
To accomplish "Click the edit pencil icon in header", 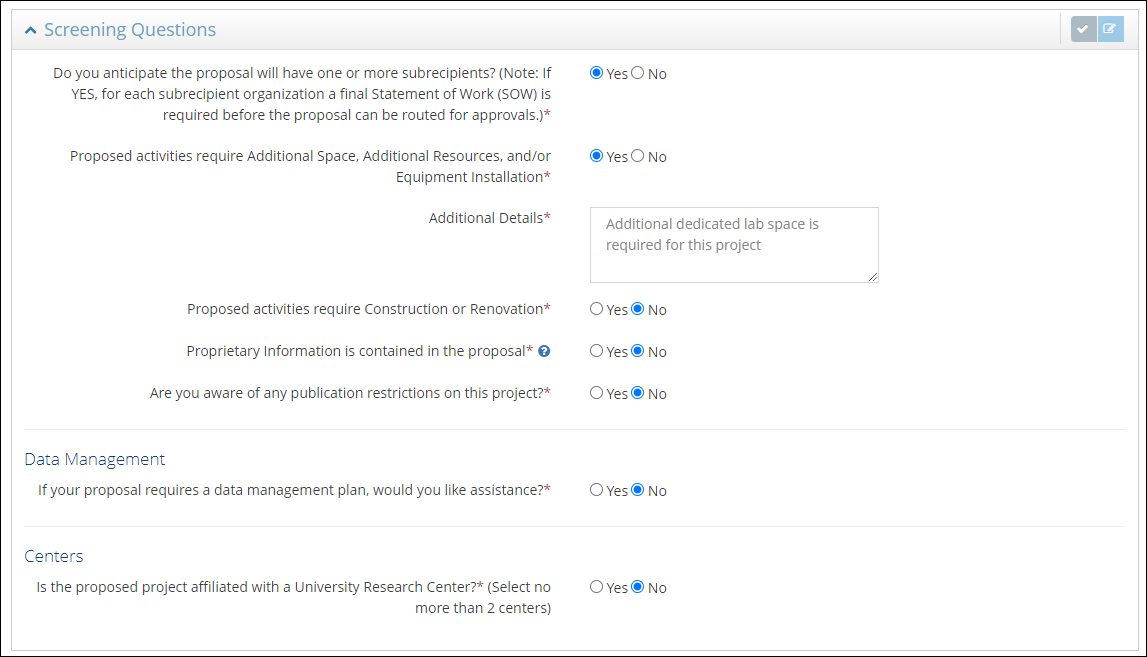I will [x=1109, y=29].
